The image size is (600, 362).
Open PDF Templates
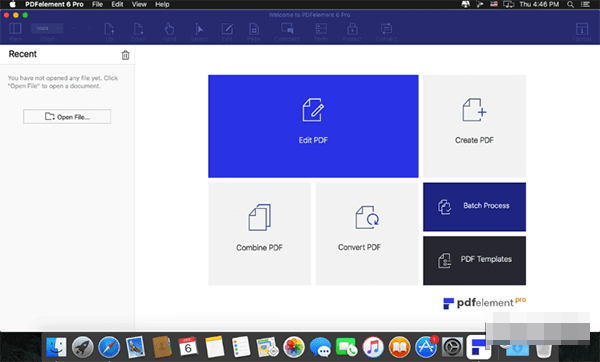474,261
